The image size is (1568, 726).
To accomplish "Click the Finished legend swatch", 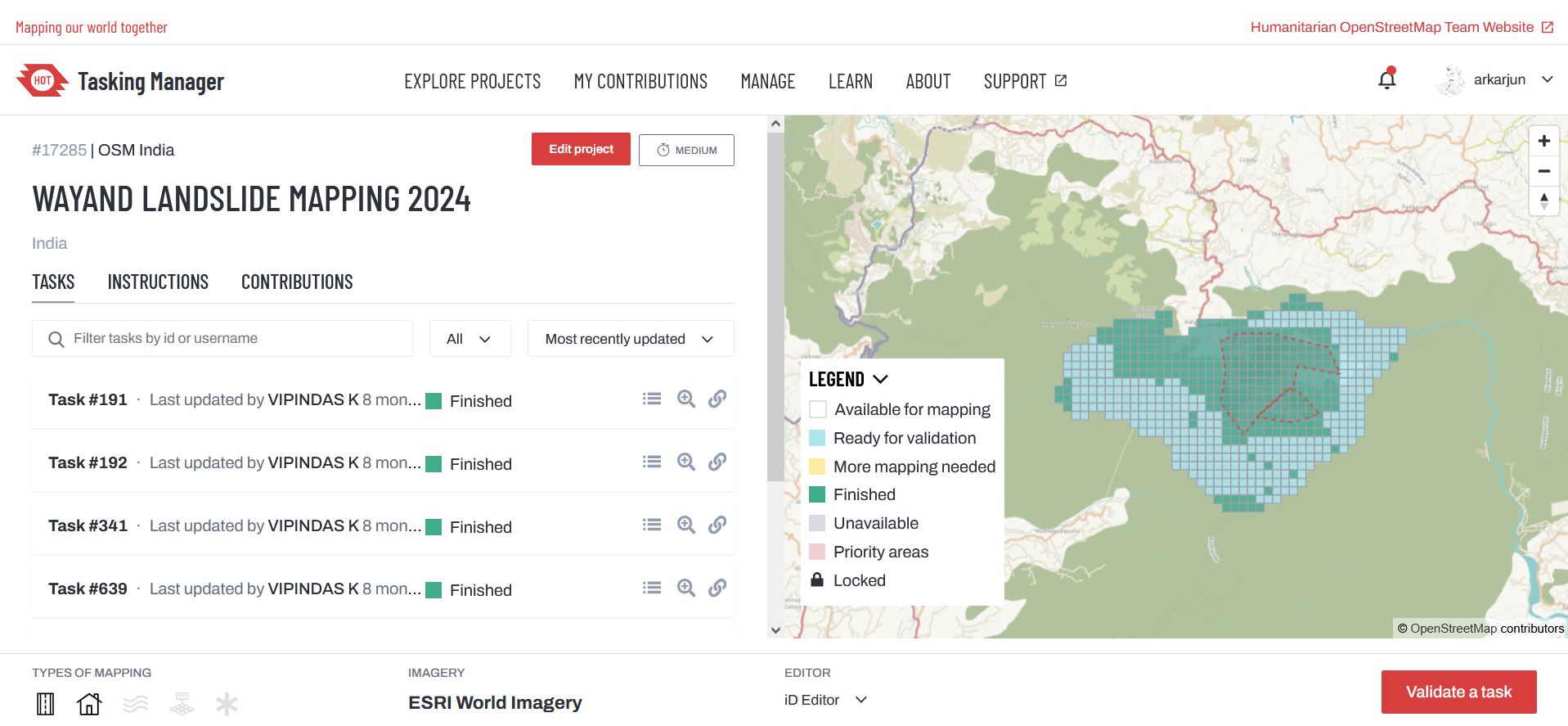I will (x=817, y=494).
